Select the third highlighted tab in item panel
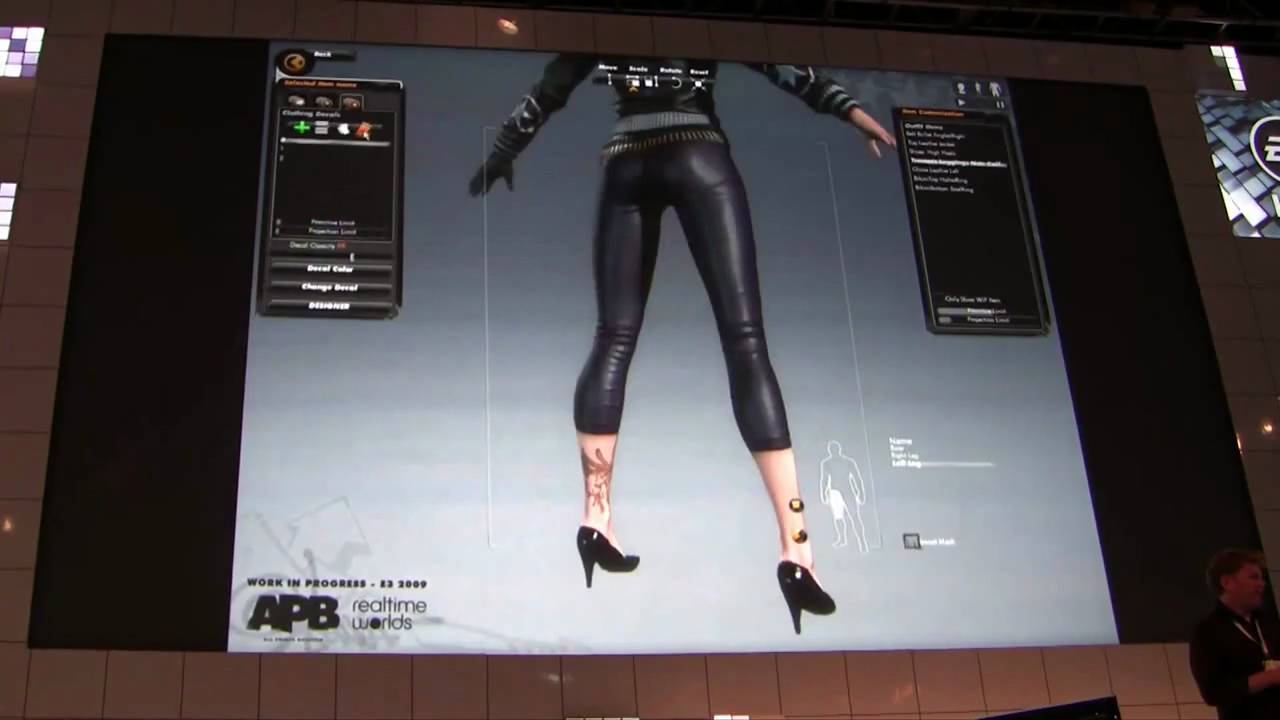This screenshot has width=1280, height=720. [x=352, y=101]
